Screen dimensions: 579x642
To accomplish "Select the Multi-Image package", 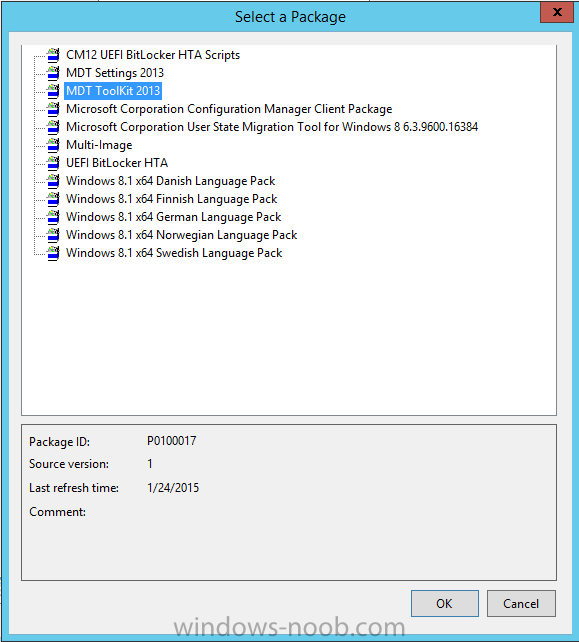I will (99, 145).
